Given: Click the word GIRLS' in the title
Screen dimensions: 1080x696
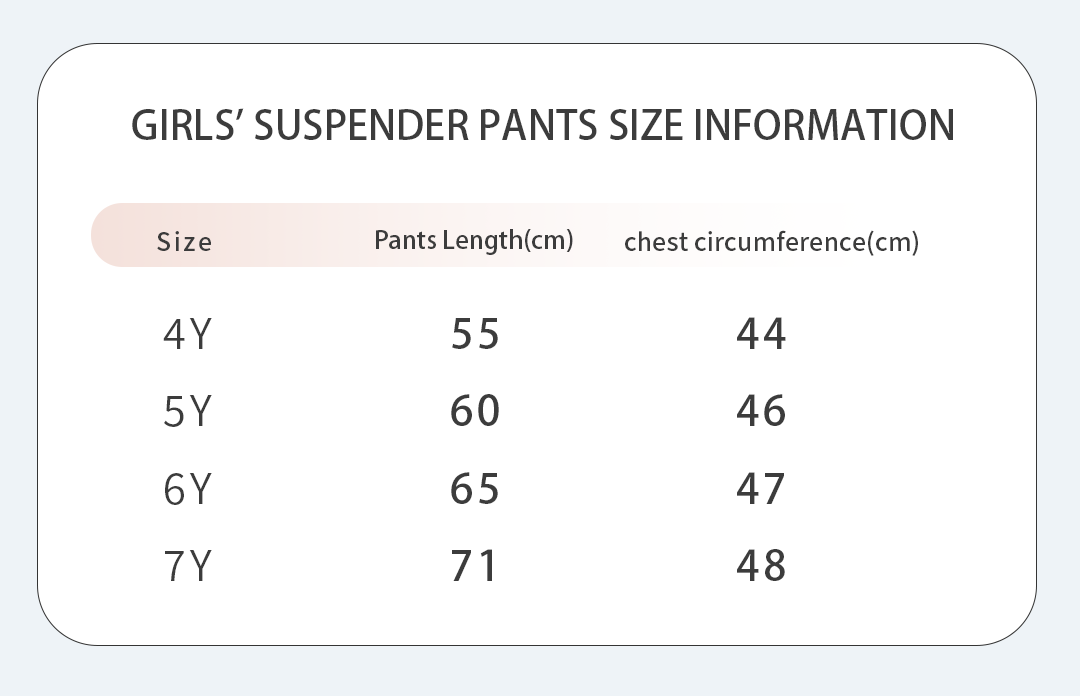Looking at the screenshot, I should point(188,126).
